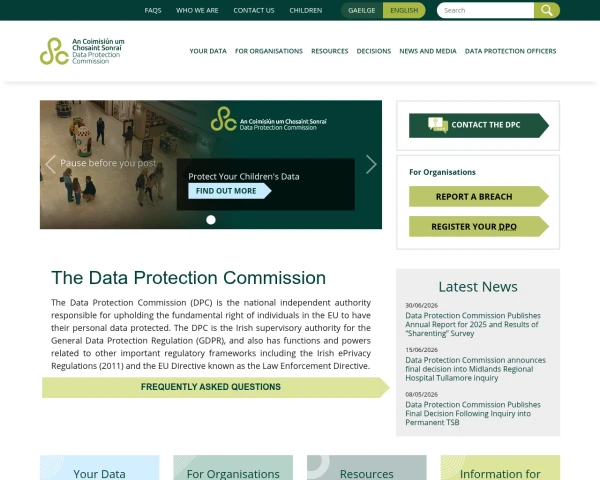Click the DPC logo in the header
Image resolution: width=600 pixels, height=480 pixels.
click(82, 51)
